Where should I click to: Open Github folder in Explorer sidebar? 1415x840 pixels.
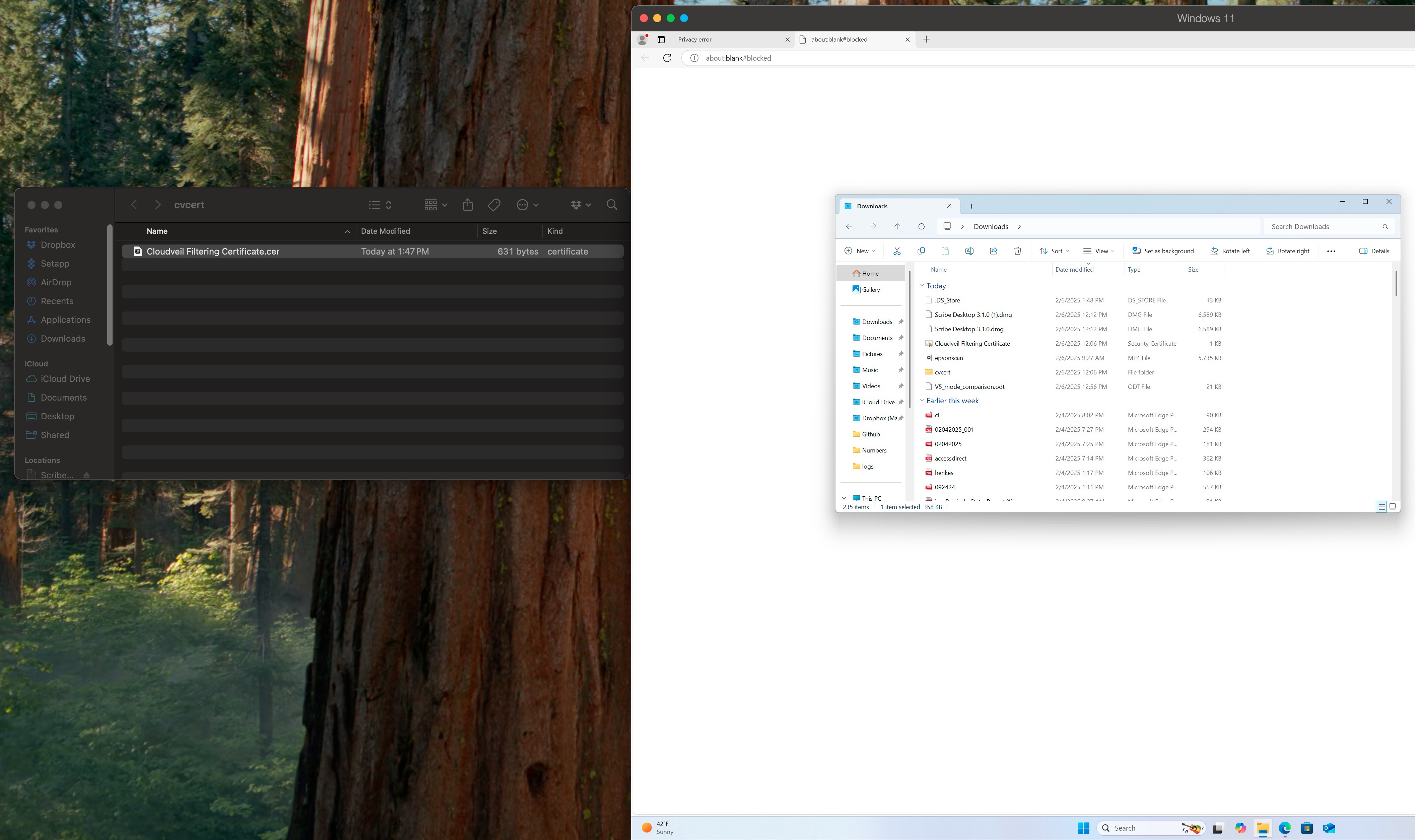click(871, 434)
